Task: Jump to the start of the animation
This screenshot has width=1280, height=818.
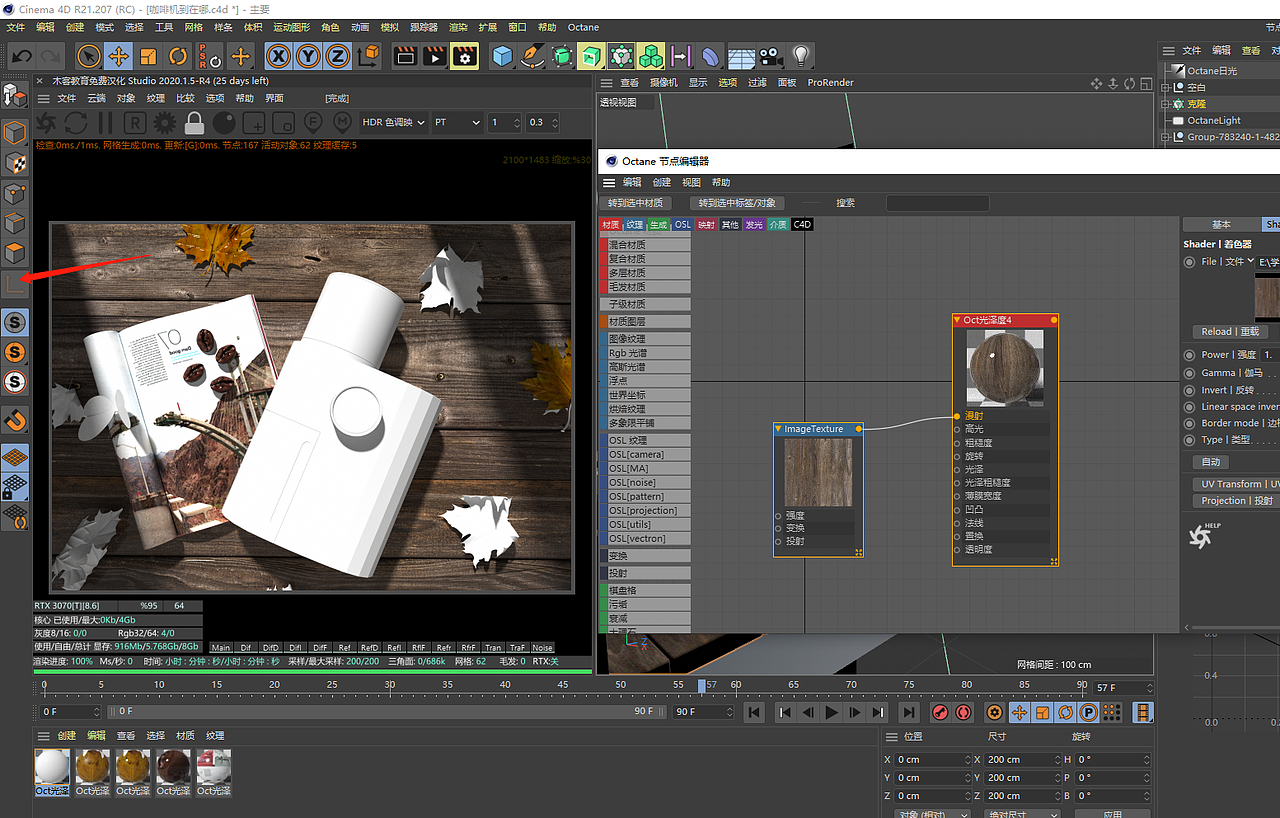Action: coord(755,712)
